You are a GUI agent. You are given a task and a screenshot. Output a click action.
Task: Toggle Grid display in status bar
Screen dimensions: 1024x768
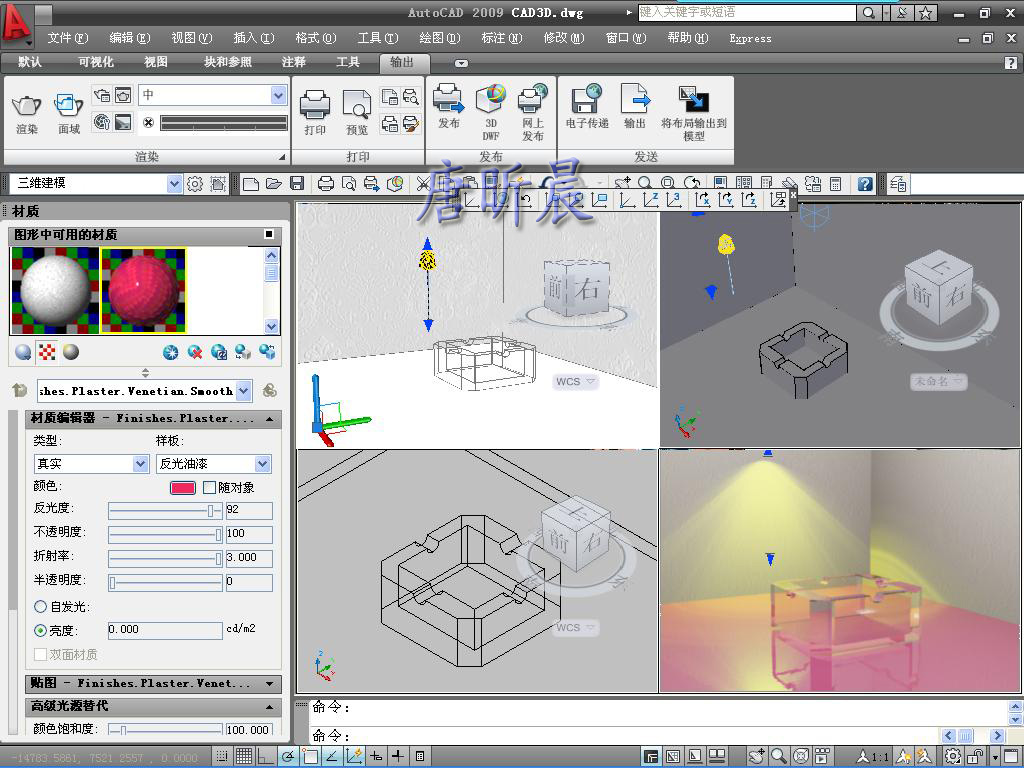[244, 756]
